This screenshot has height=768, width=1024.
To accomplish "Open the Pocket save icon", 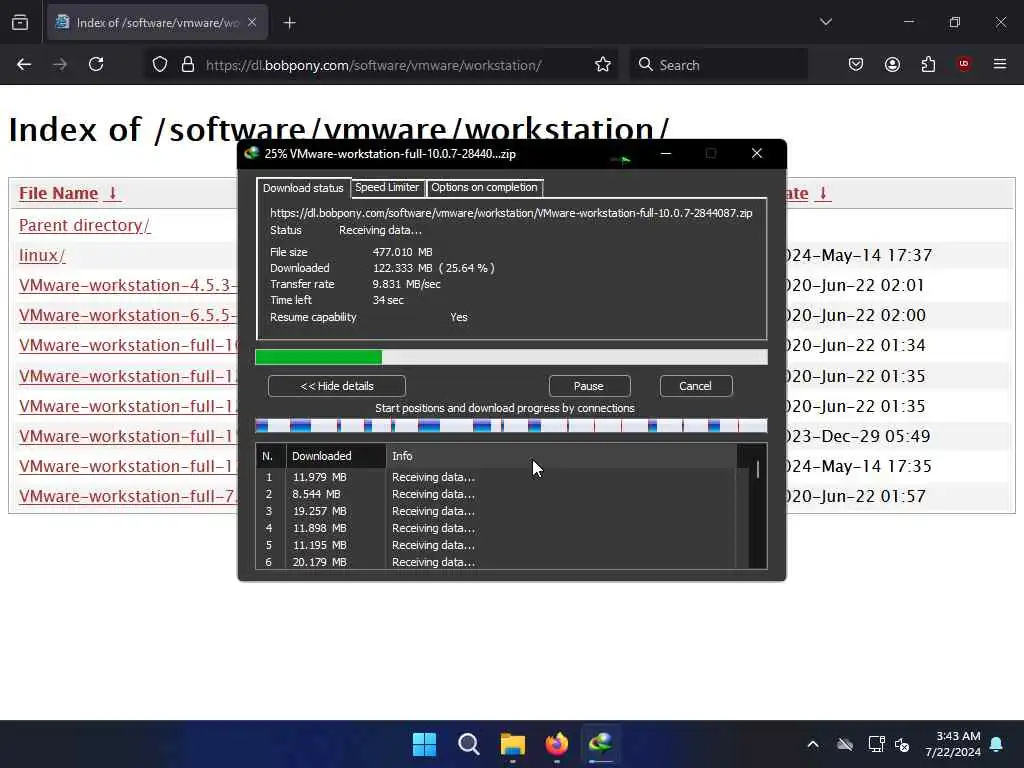I will 856,65.
